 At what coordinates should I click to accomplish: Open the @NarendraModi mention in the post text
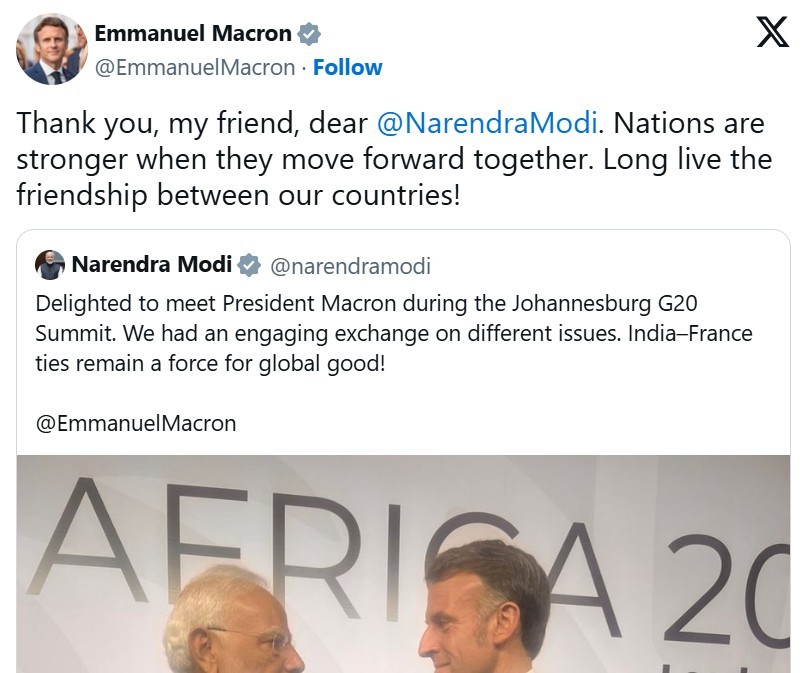tap(487, 124)
